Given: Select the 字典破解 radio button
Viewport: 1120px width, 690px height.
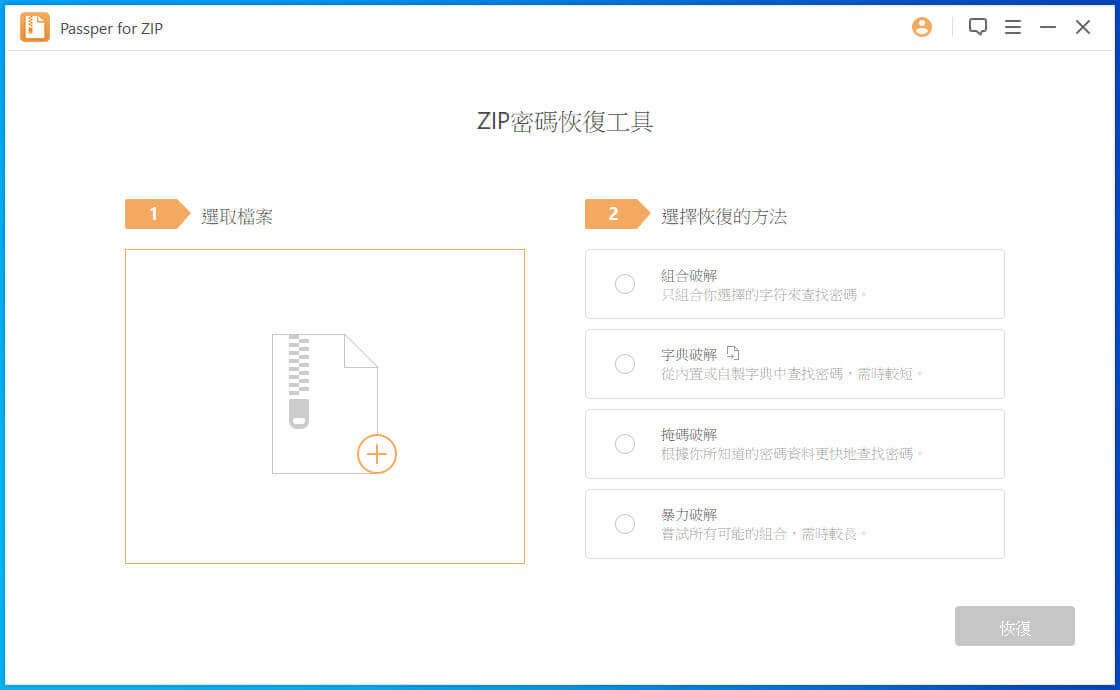Looking at the screenshot, I should (x=624, y=364).
